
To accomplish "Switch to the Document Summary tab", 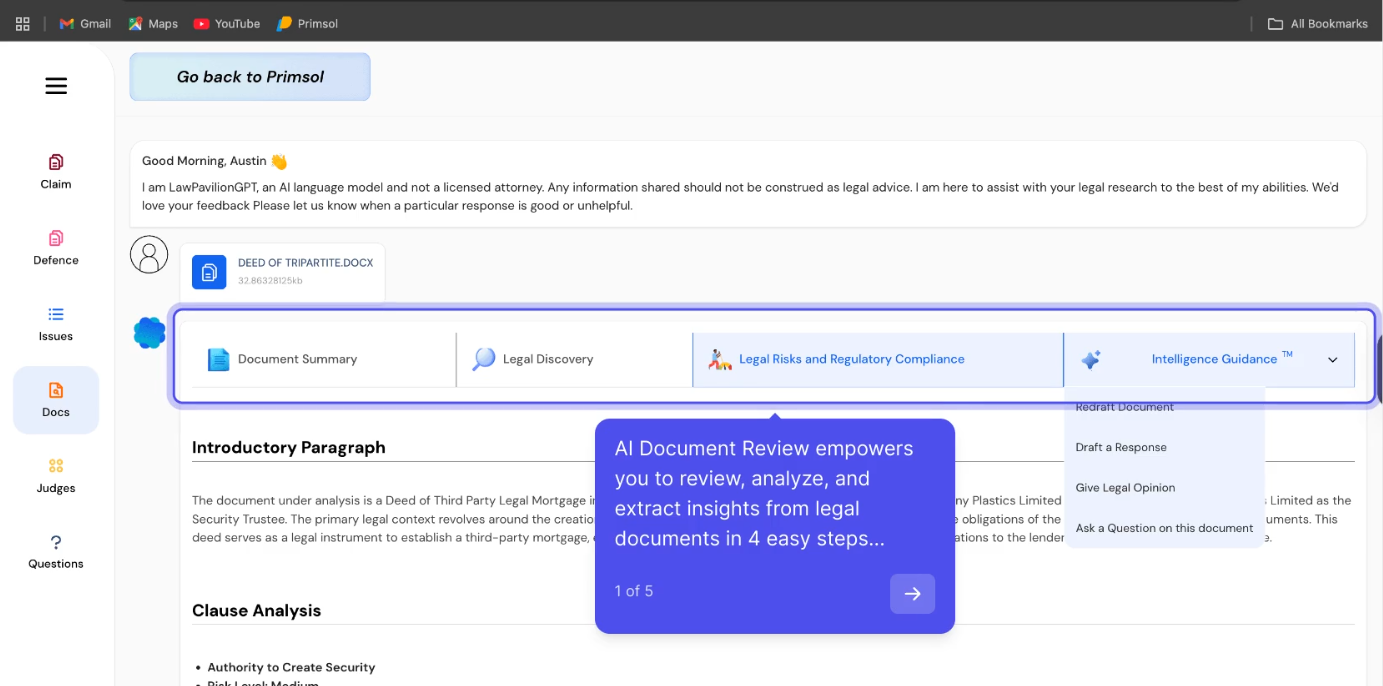I will [x=324, y=359].
